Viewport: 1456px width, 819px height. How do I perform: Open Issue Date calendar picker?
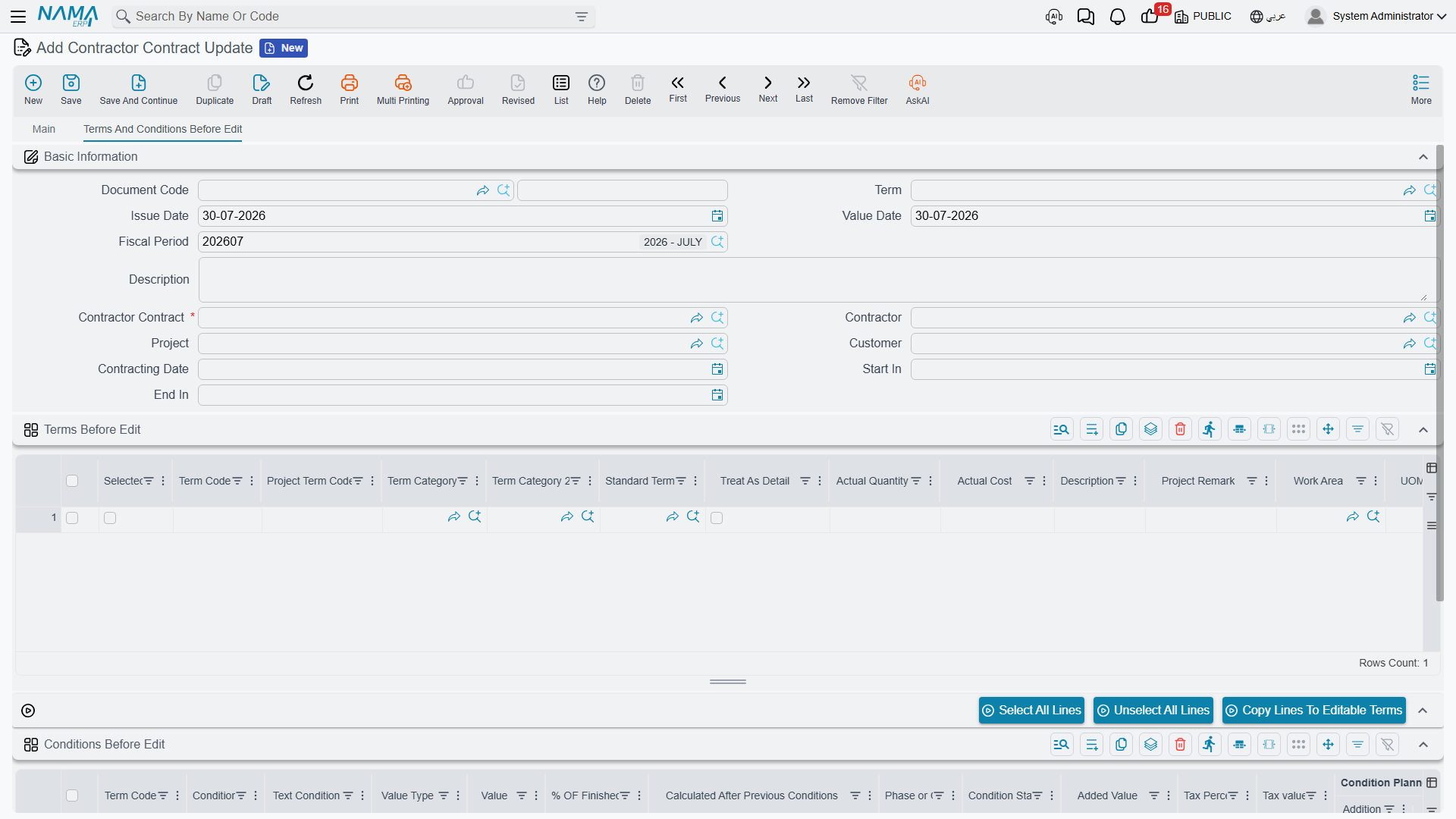[717, 216]
